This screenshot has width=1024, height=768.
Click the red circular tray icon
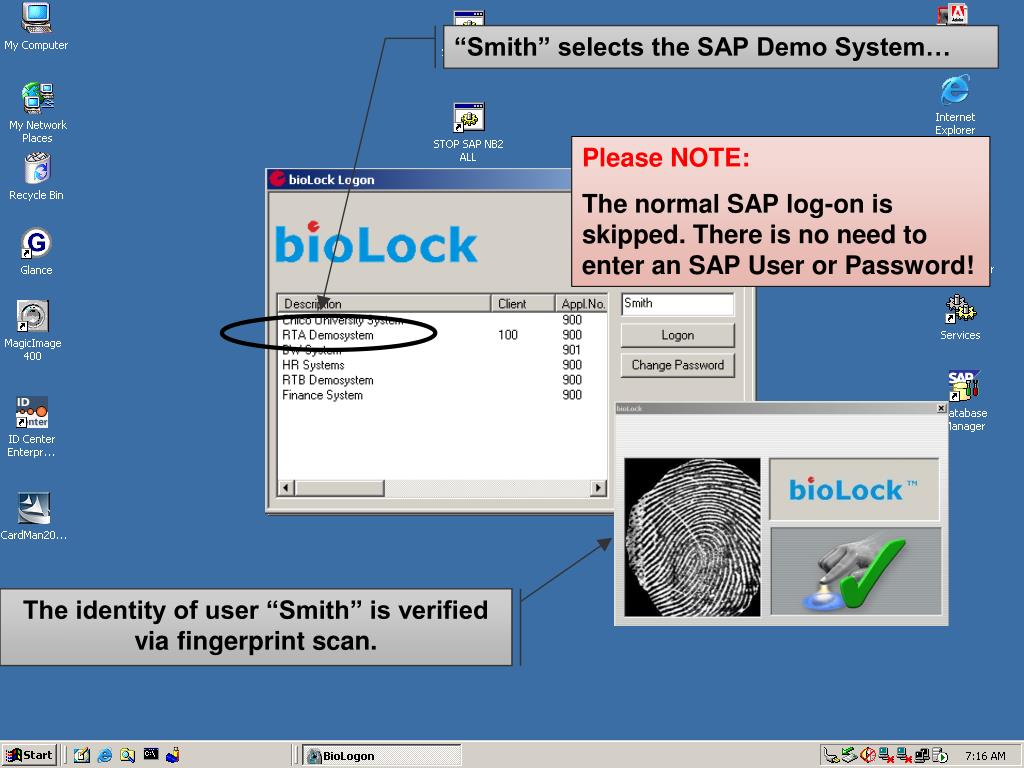[x=868, y=755]
